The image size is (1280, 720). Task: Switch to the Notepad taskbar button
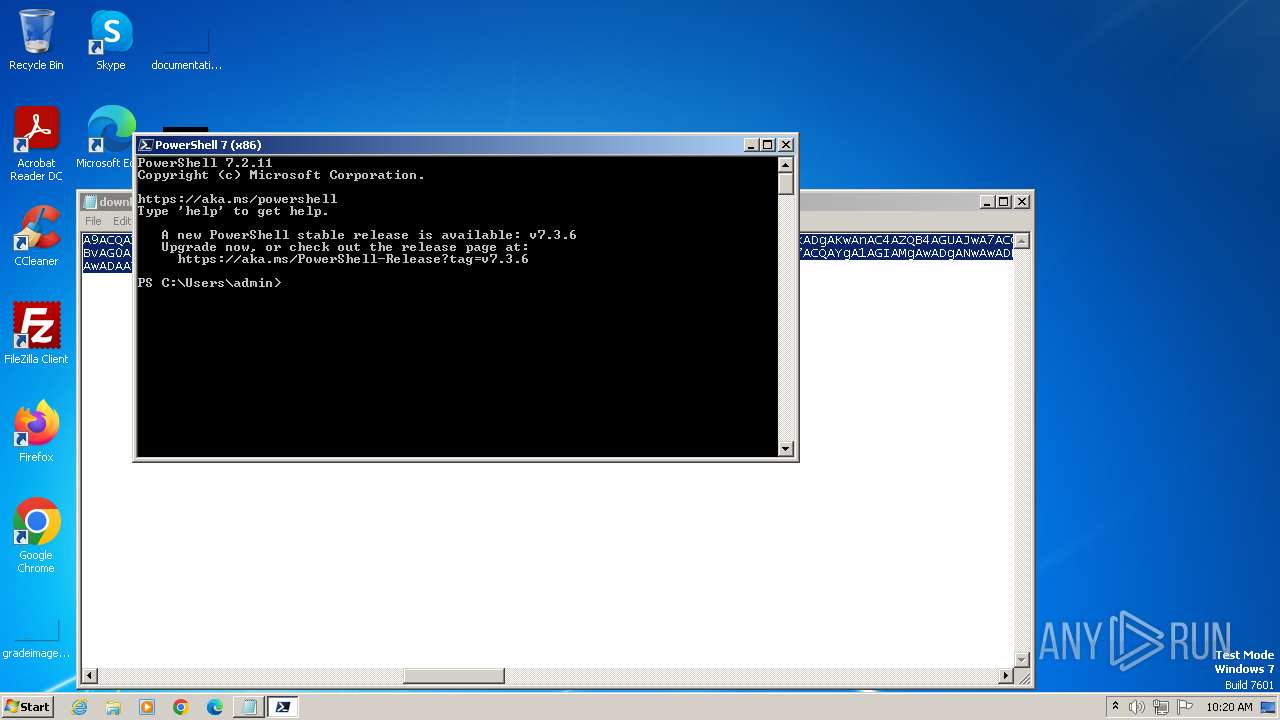pyautogui.click(x=249, y=707)
